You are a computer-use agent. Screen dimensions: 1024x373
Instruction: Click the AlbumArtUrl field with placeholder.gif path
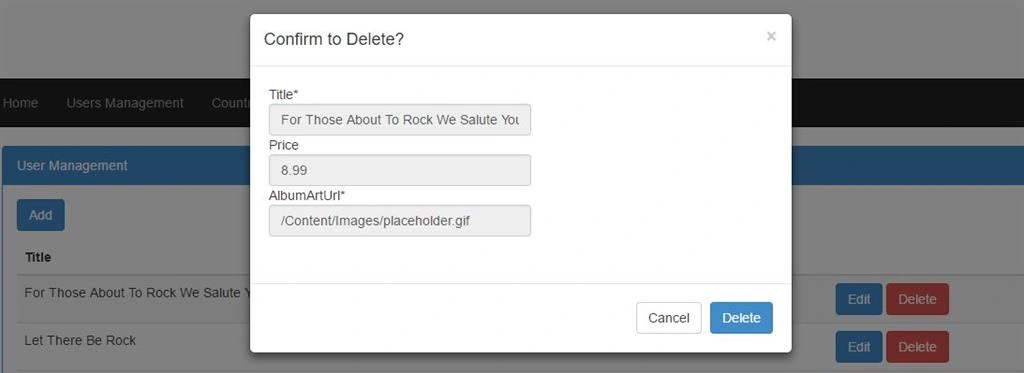(400, 221)
